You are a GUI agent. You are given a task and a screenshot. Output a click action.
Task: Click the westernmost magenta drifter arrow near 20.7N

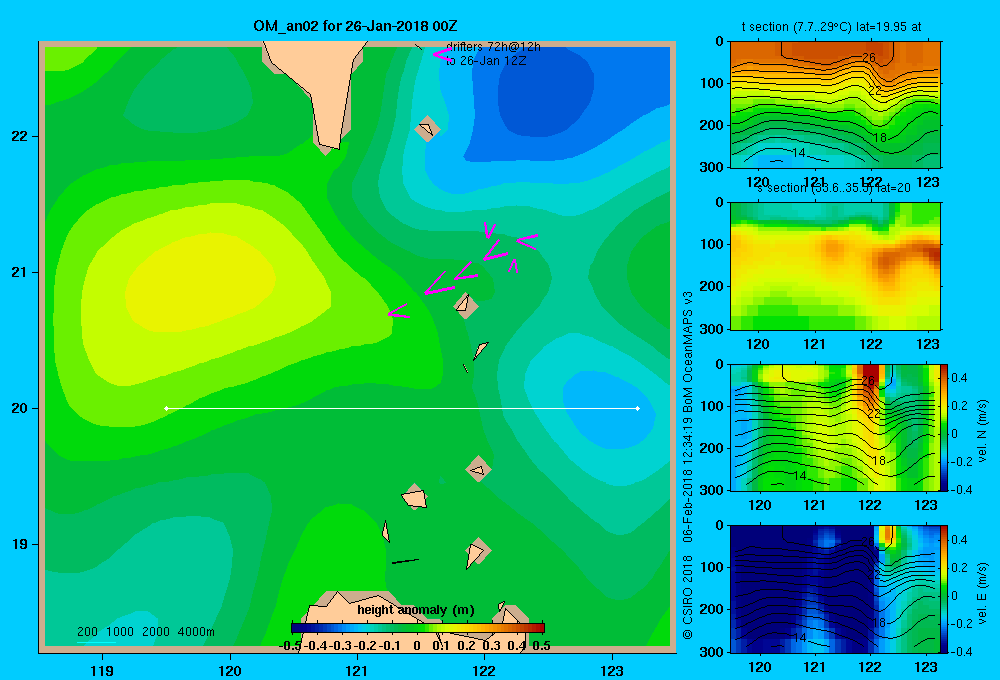click(x=399, y=312)
